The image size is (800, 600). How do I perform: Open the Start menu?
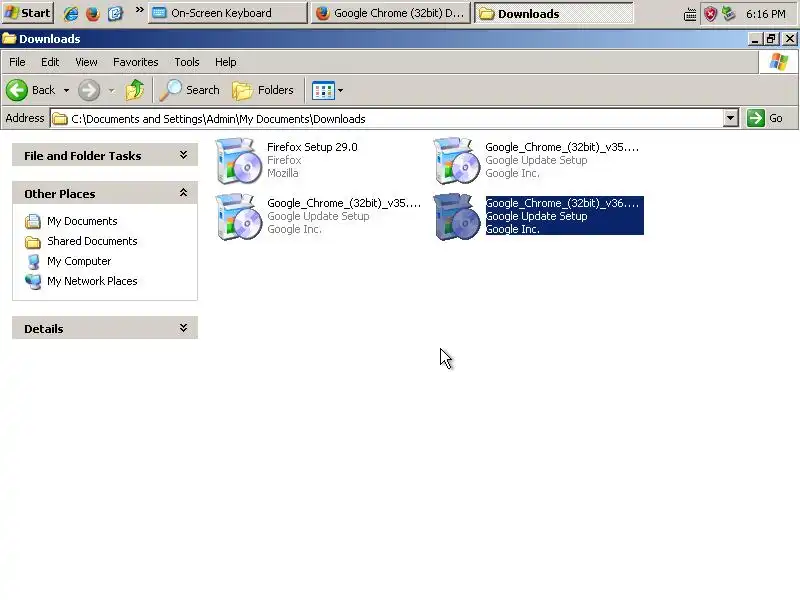click(28, 13)
